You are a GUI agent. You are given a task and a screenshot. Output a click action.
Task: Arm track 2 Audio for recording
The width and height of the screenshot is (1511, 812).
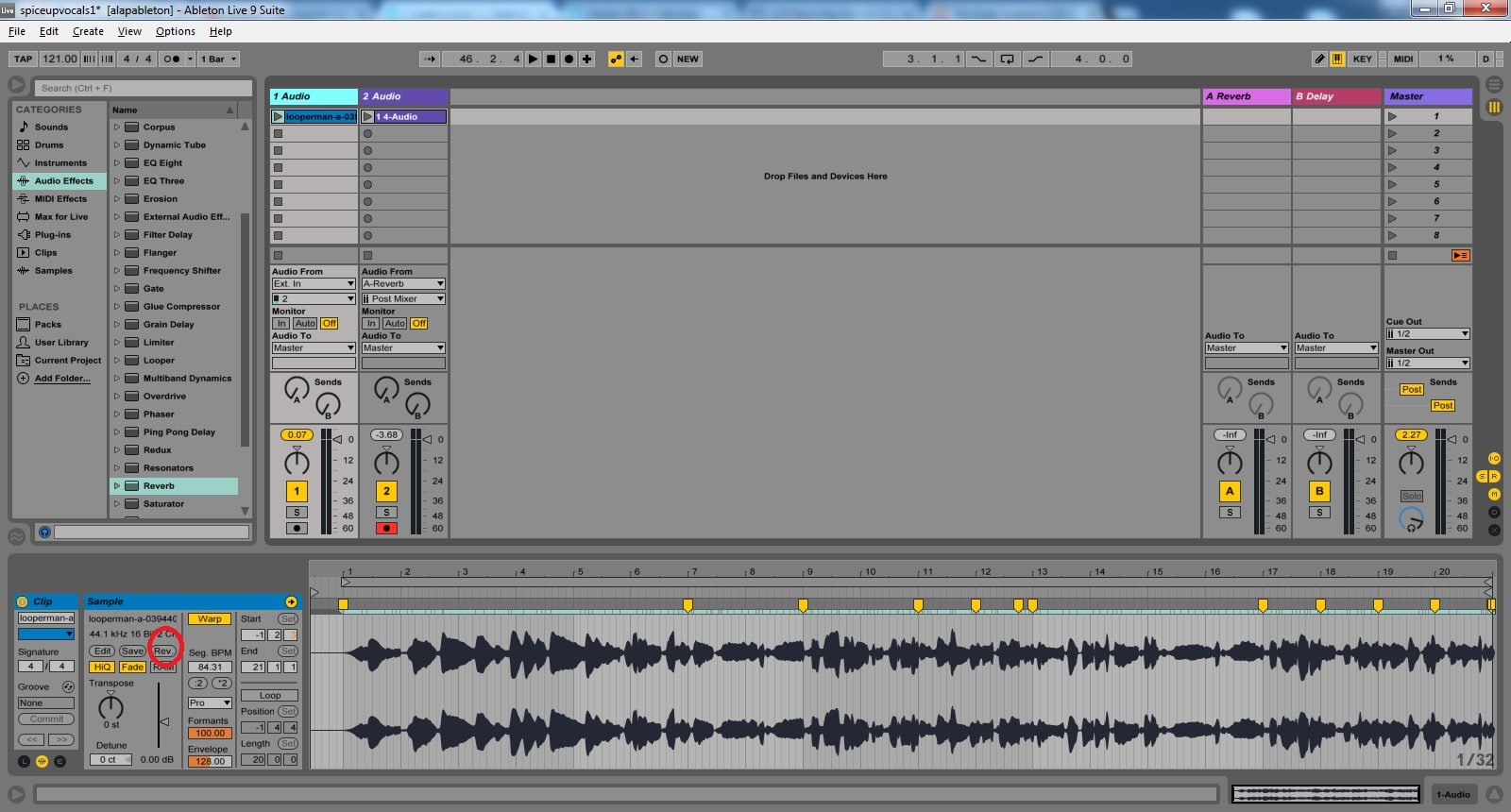(x=386, y=529)
